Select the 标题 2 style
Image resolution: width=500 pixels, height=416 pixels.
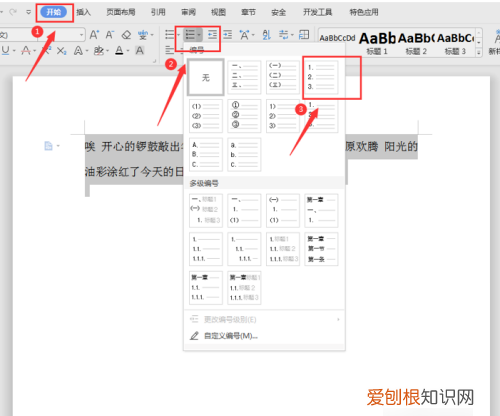point(416,43)
